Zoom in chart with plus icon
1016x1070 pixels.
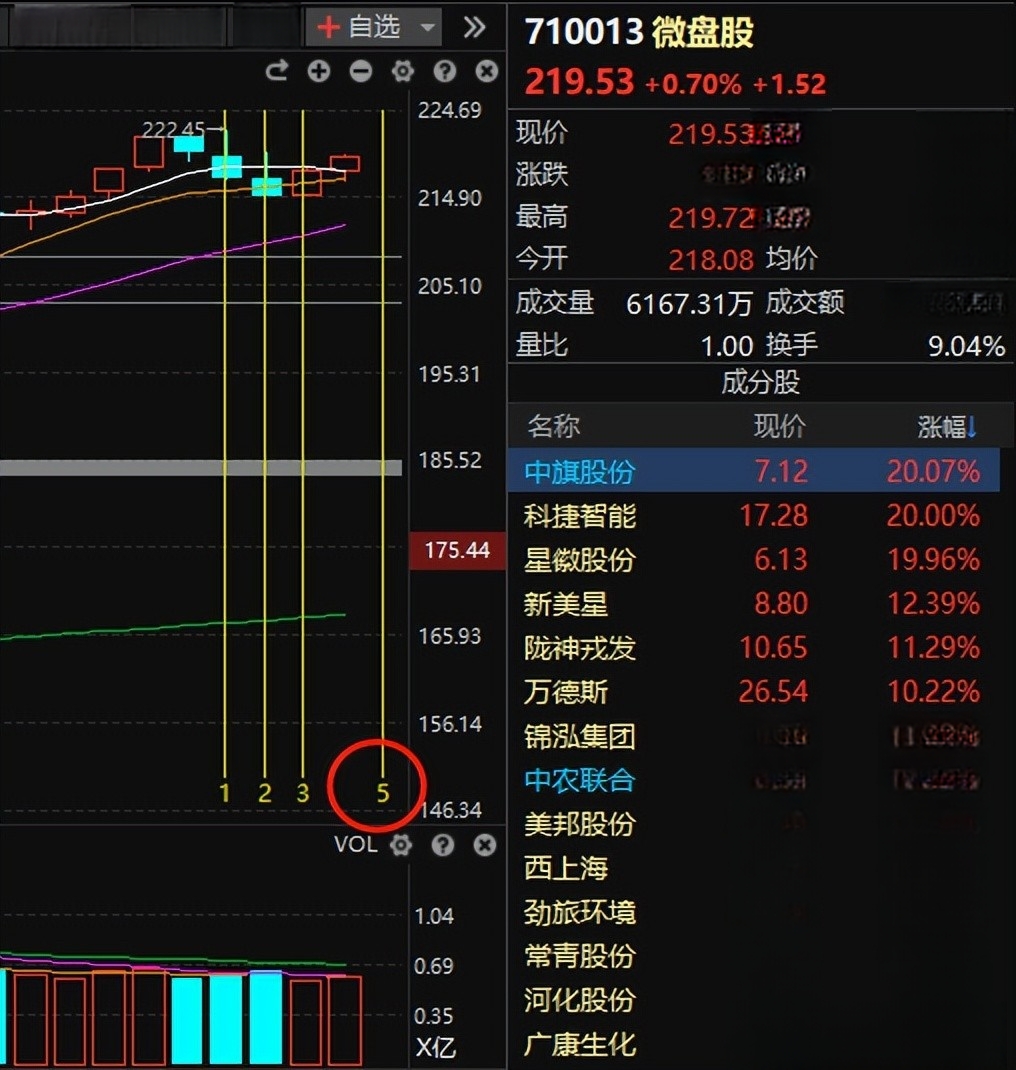319,71
